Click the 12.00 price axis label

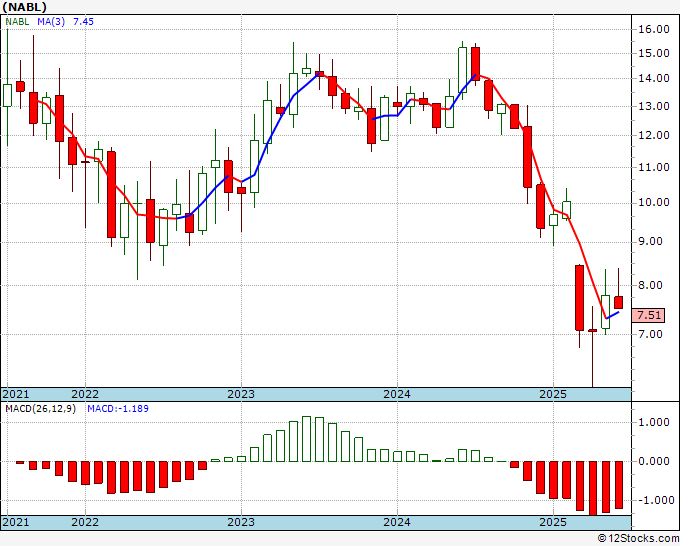pos(654,135)
